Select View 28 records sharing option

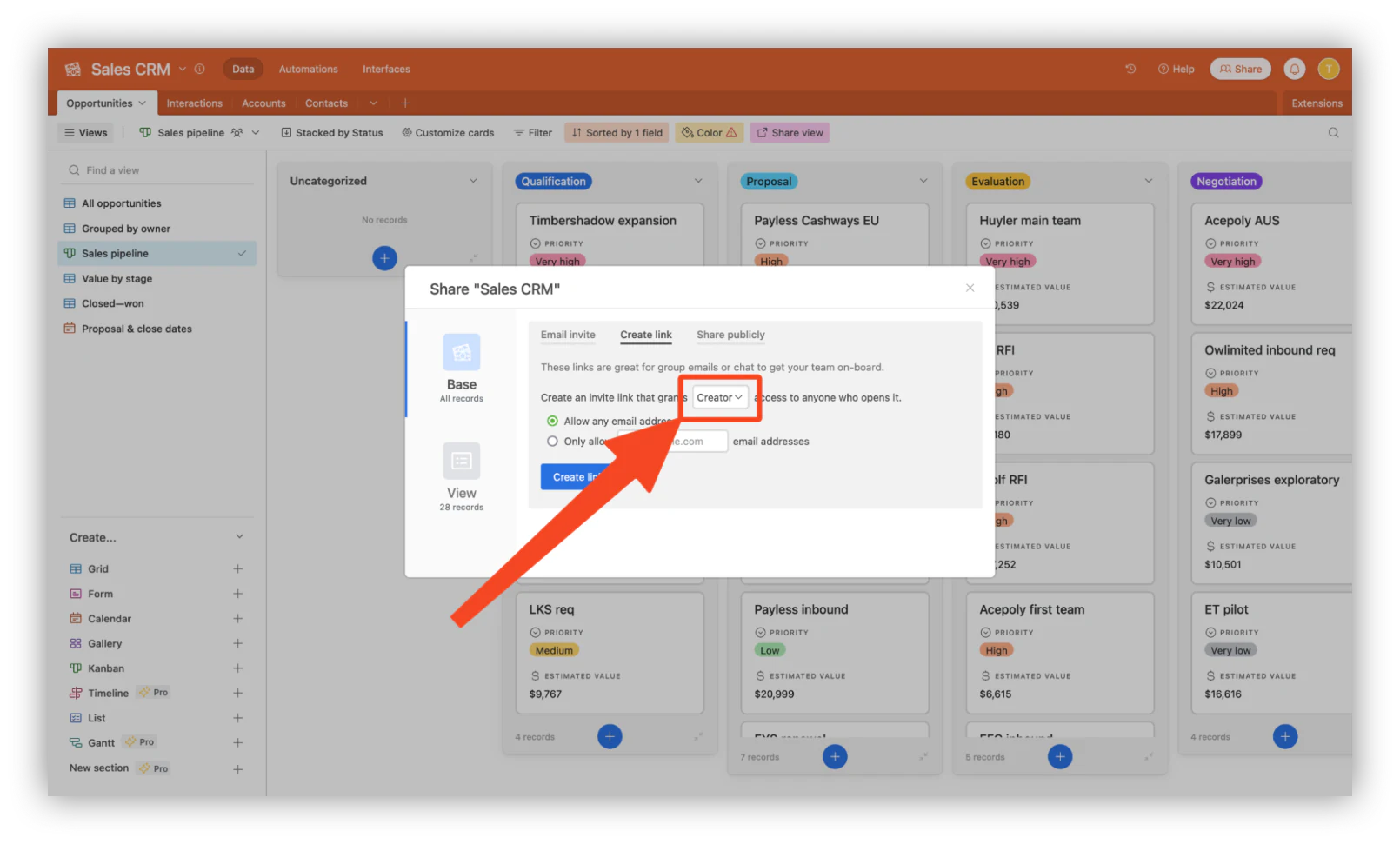pos(462,477)
